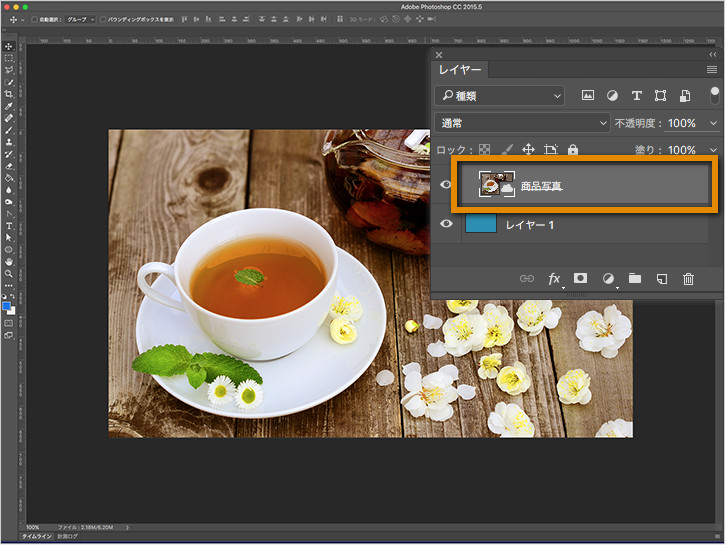Expand the 種類 filter dropdown

[500, 96]
